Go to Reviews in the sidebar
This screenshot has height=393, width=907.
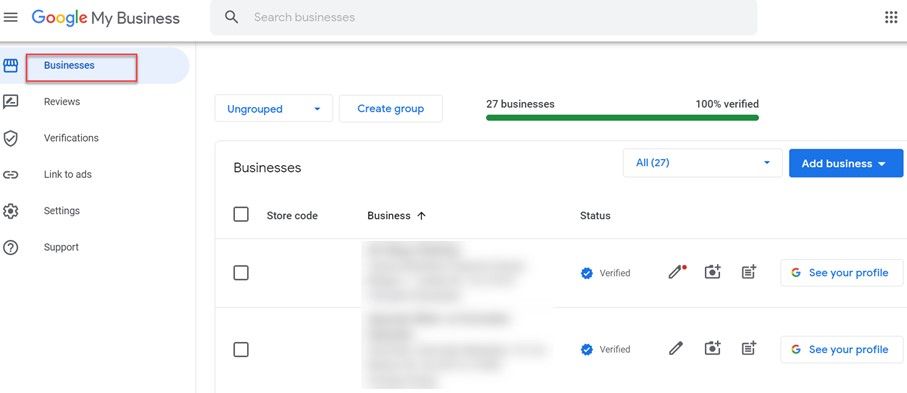point(62,102)
